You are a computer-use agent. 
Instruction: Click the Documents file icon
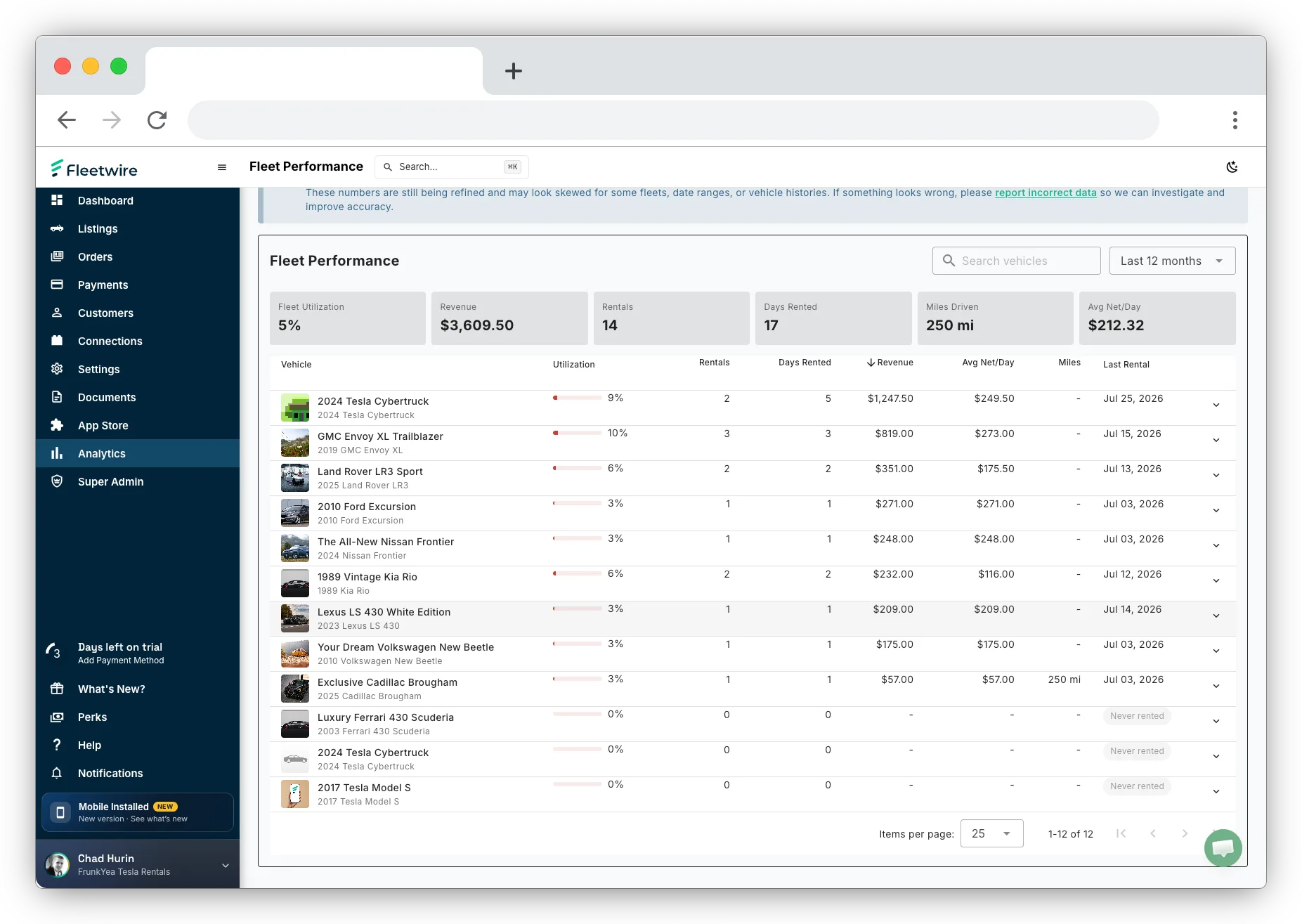[57, 397]
